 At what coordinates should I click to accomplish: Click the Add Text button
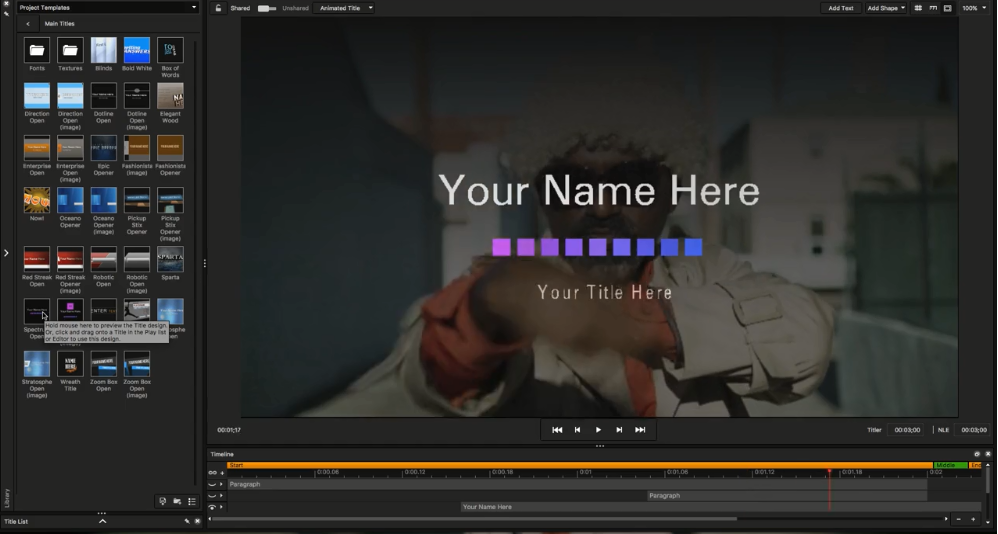tap(840, 8)
